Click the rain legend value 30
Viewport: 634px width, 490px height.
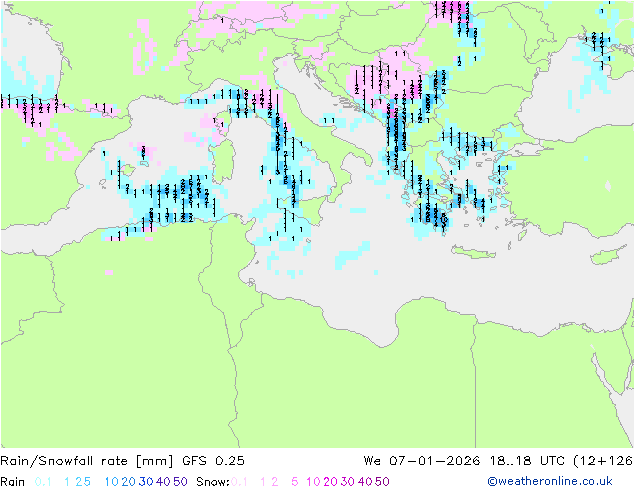pyautogui.click(x=146, y=482)
